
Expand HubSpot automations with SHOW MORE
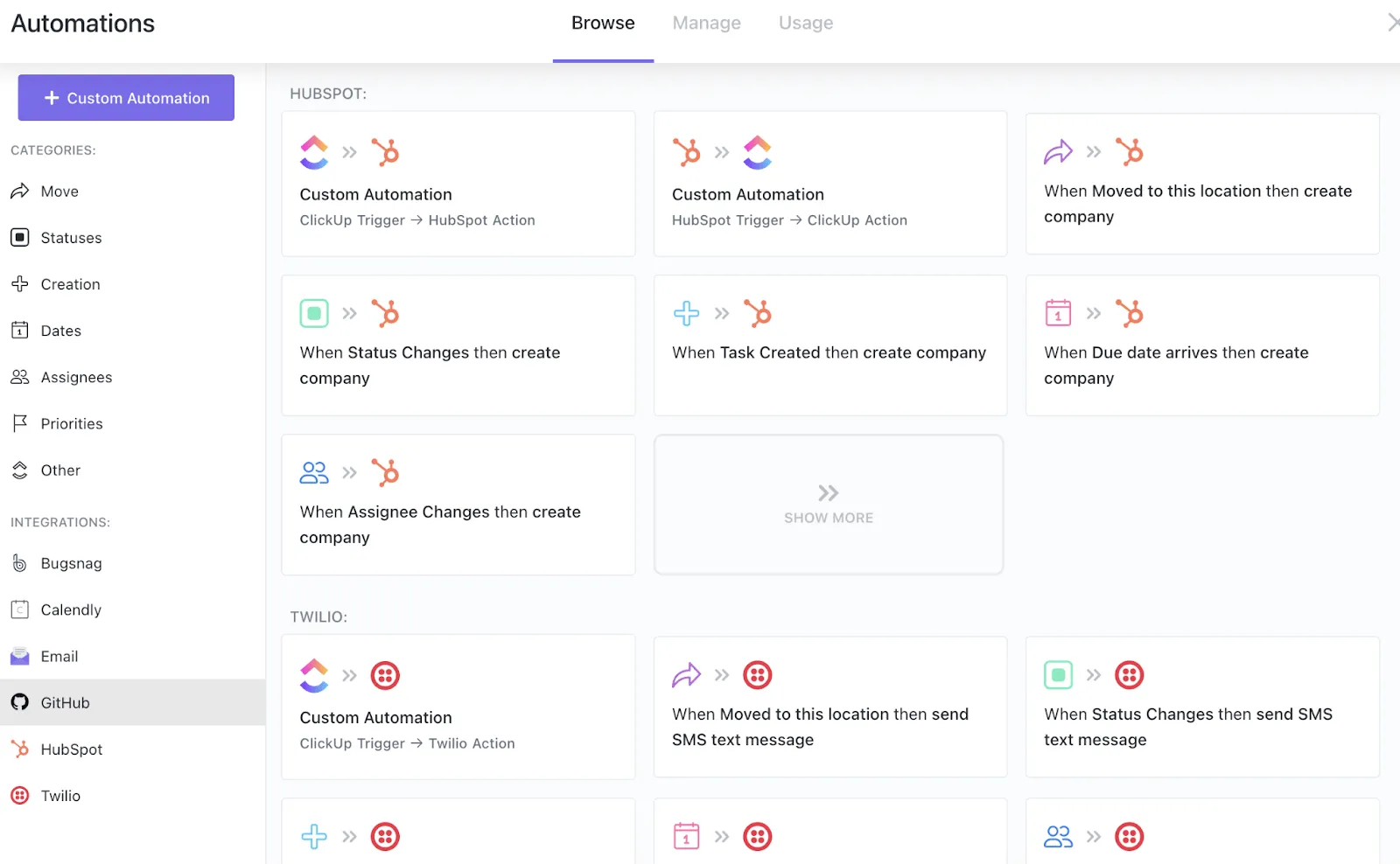click(x=829, y=505)
